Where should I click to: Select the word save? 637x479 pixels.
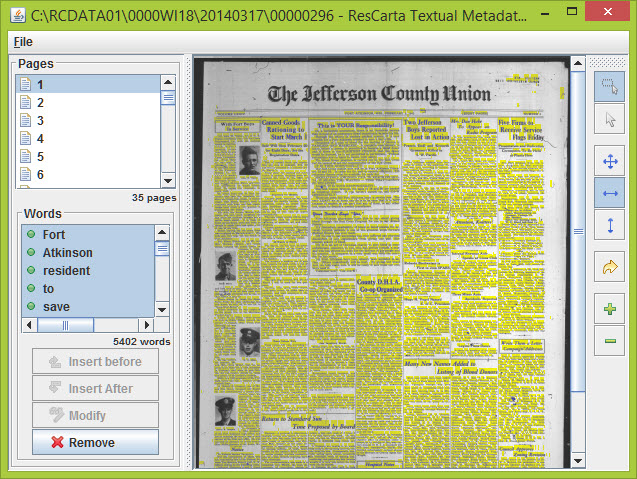pos(88,306)
